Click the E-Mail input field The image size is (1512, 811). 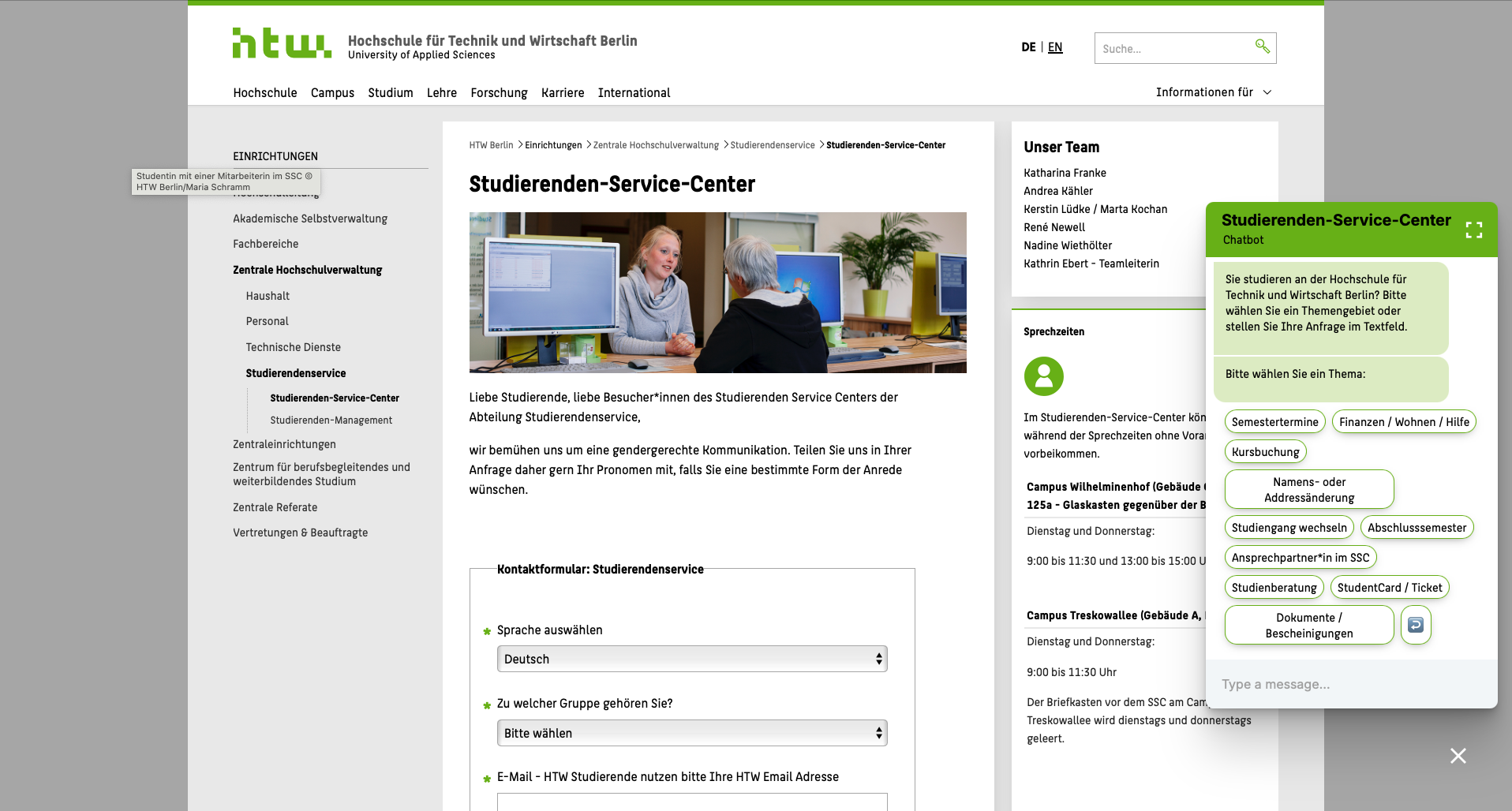(x=692, y=802)
